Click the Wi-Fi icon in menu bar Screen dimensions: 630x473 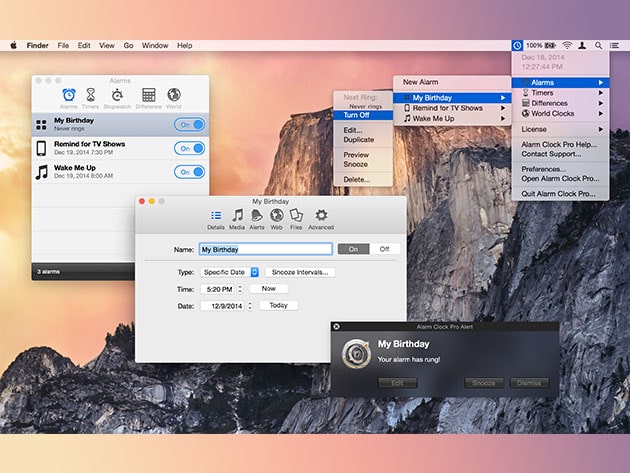[567, 45]
